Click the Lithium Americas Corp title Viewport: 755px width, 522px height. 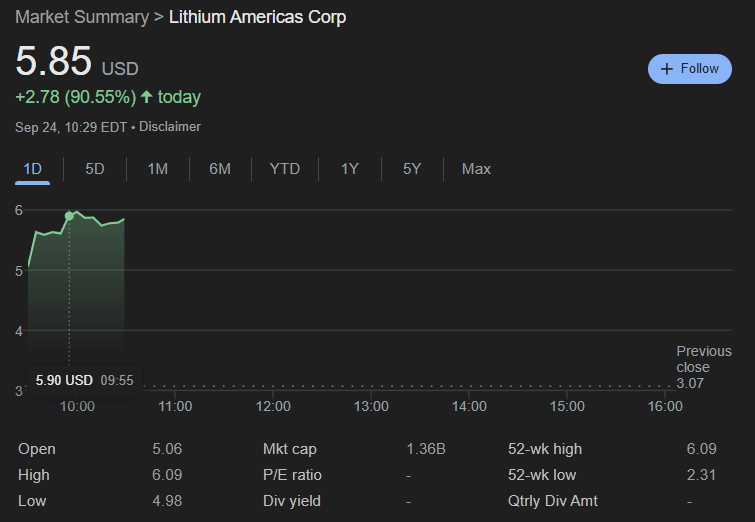tap(258, 17)
